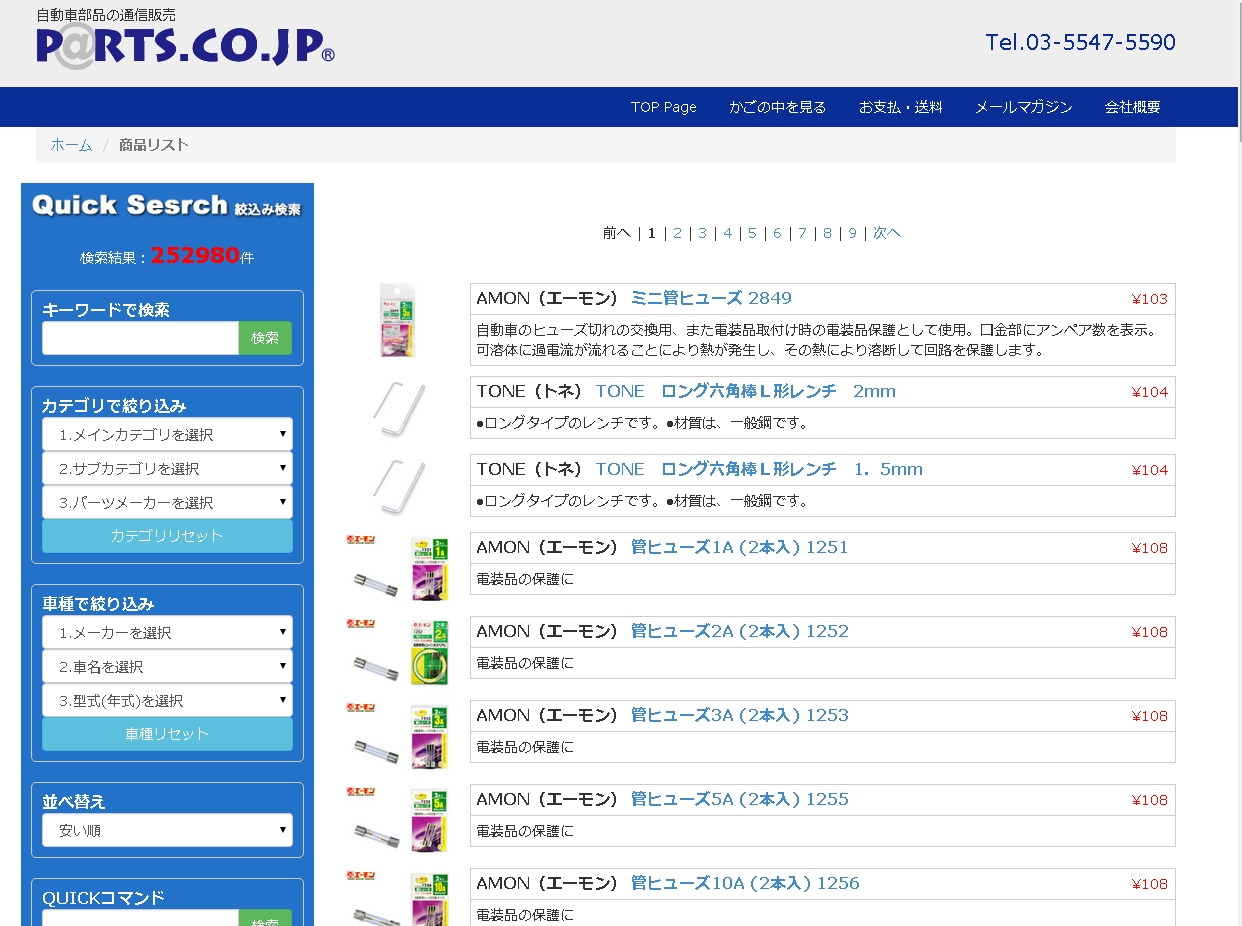Open 会社概要 menu item
The width and height of the screenshot is (1242, 926).
pyautogui.click(x=1133, y=107)
